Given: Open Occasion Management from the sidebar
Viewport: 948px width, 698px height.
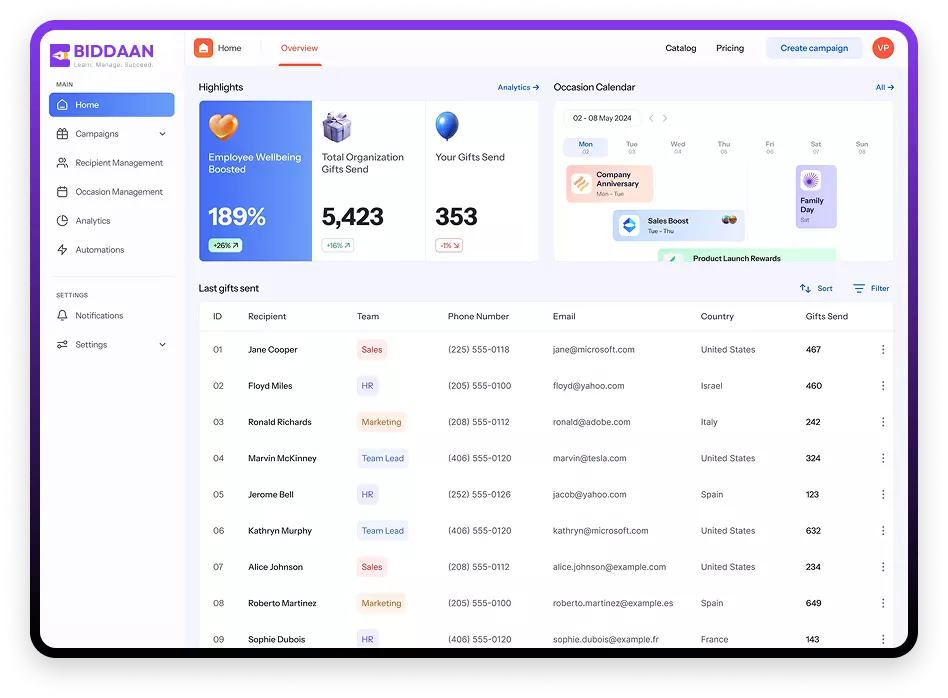Looking at the screenshot, I should pyautogui.click(x=62, y=191).
